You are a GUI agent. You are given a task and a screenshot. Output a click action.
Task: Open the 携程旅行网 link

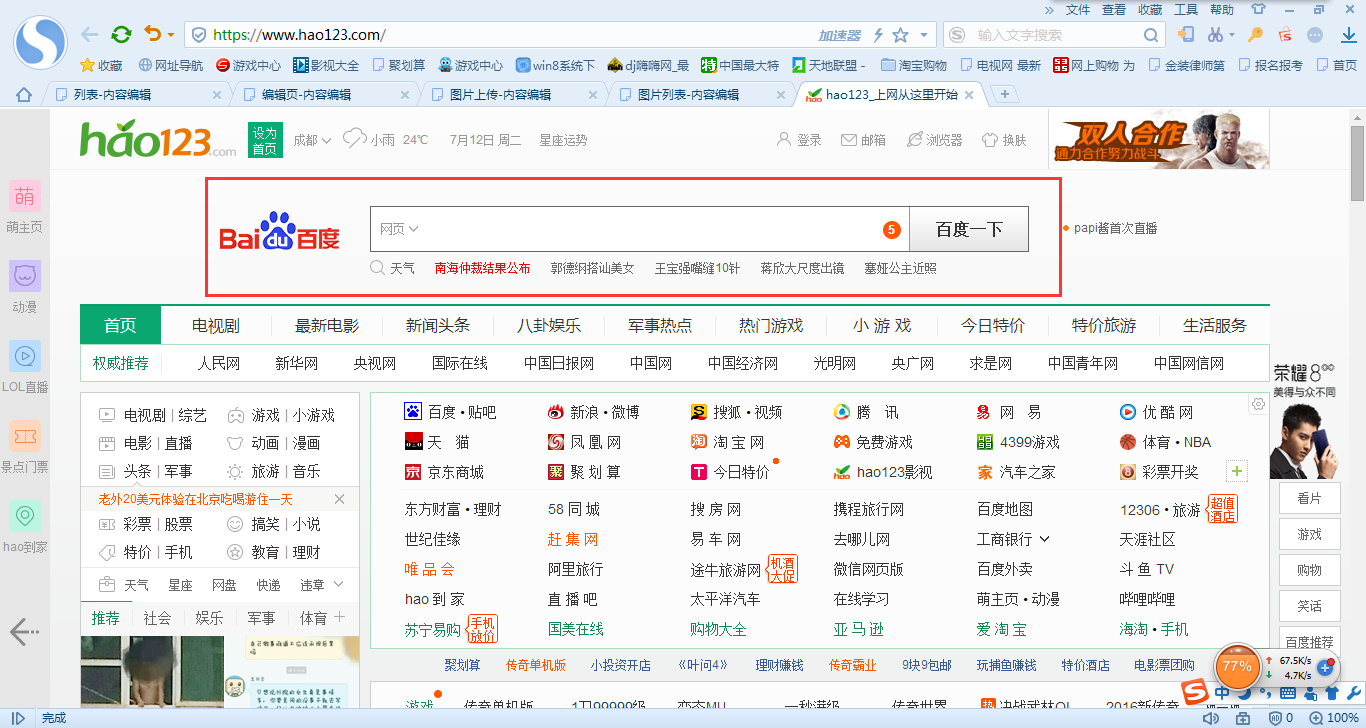tap(869, 509)
